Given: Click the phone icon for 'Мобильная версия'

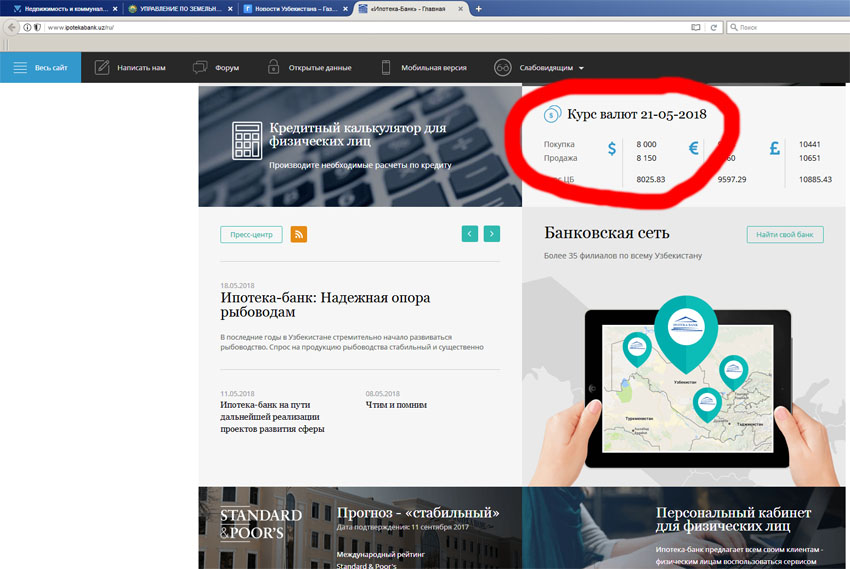Looking at the screenshot, I should point(385,67).
